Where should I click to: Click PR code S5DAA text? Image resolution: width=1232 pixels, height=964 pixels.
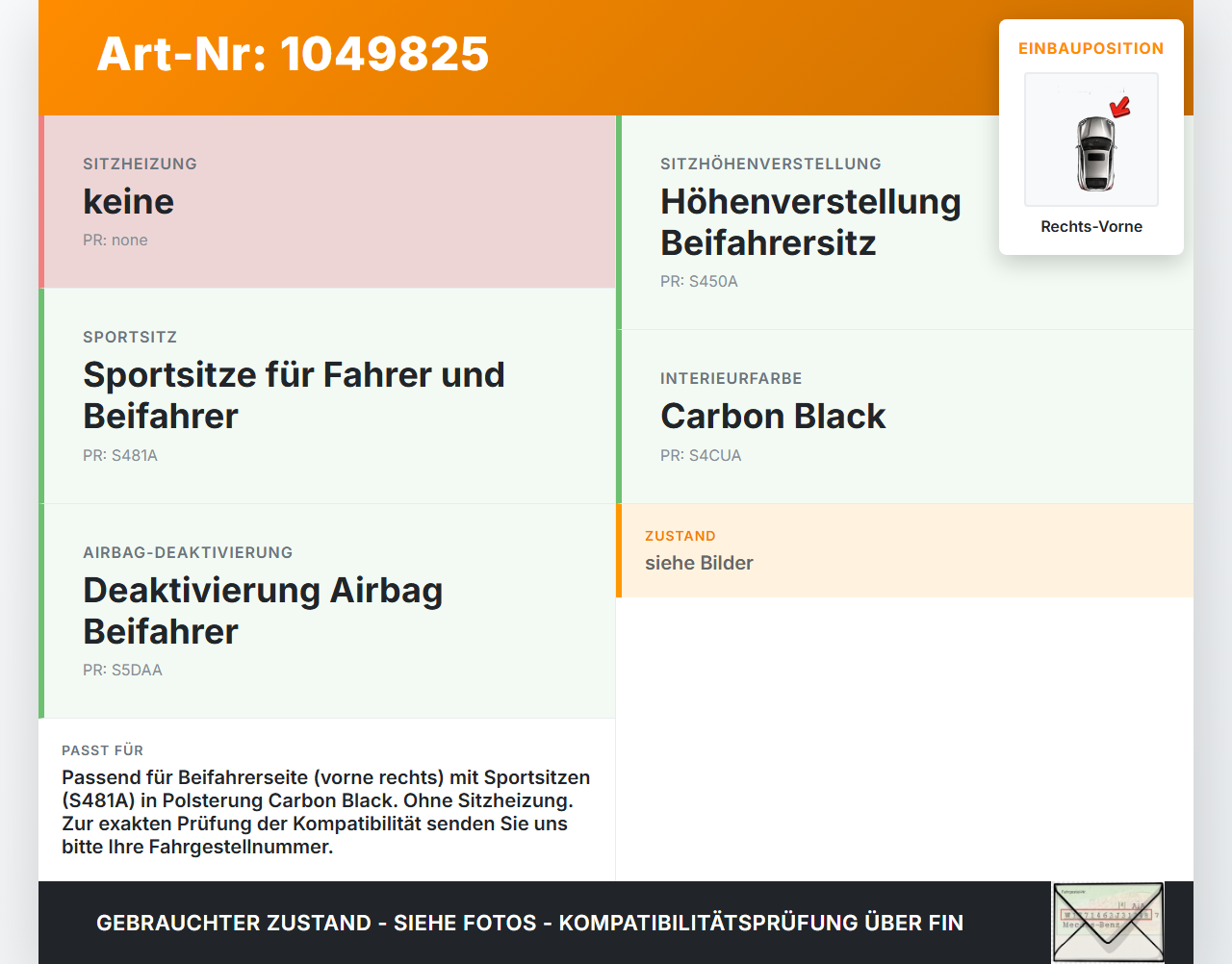pos(122,670)
